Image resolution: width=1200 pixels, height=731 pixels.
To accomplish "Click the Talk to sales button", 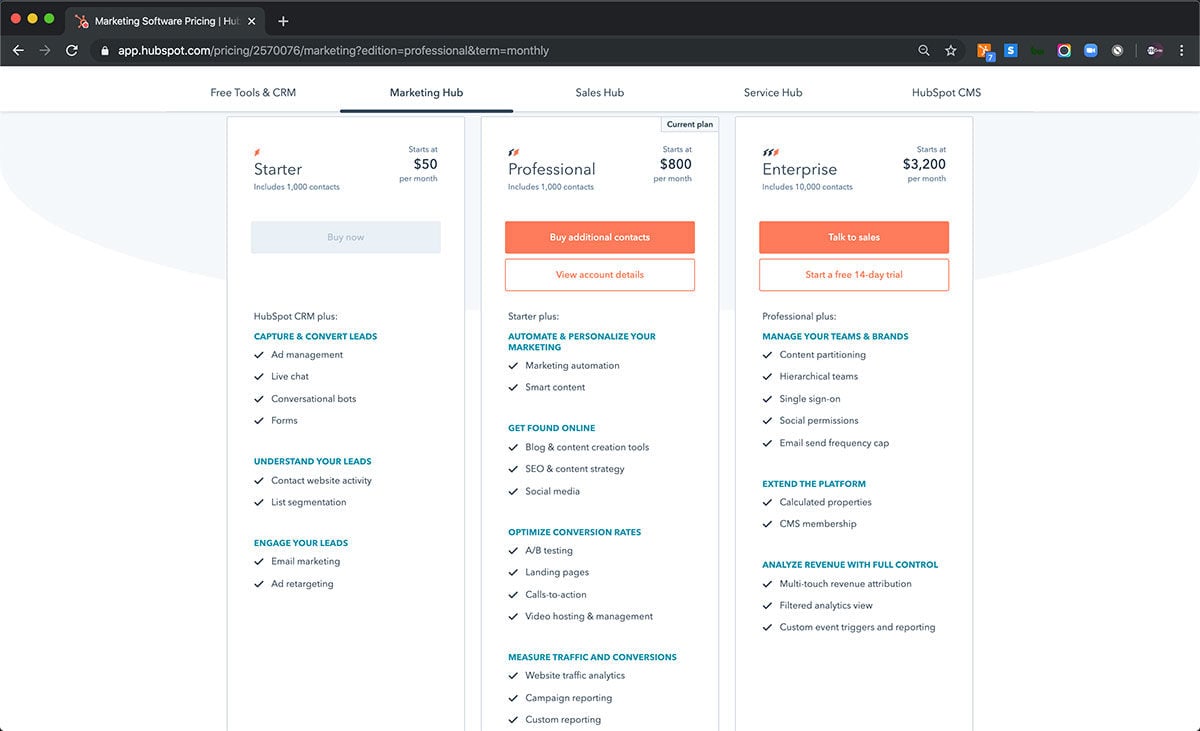I will click(x=854, y=237).
